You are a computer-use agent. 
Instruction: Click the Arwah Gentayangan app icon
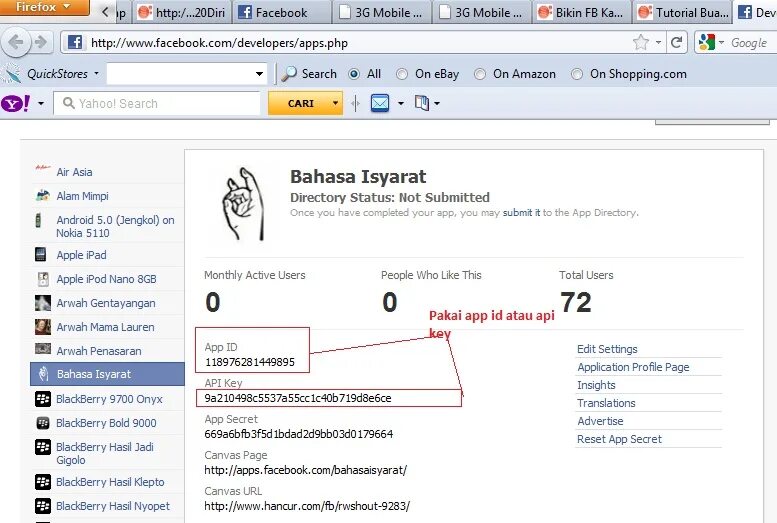43,302
